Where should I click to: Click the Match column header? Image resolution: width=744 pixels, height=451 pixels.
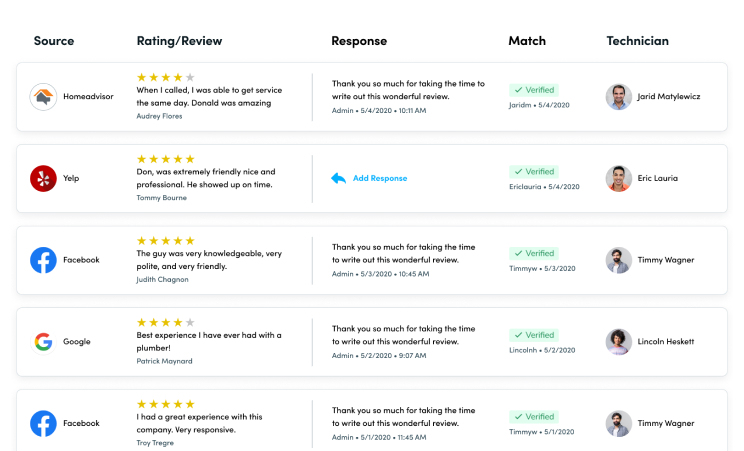(x=527, y=41)
